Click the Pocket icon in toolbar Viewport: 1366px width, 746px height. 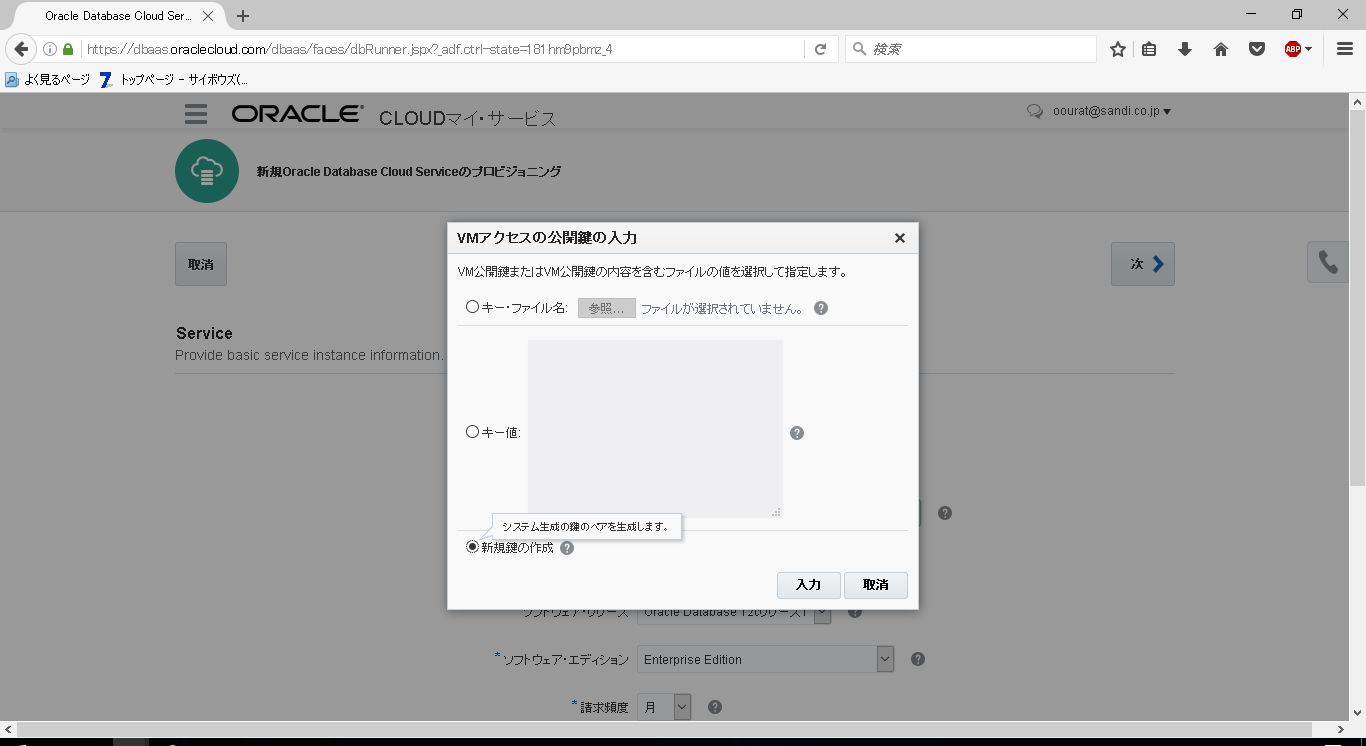click(1257, 49)
